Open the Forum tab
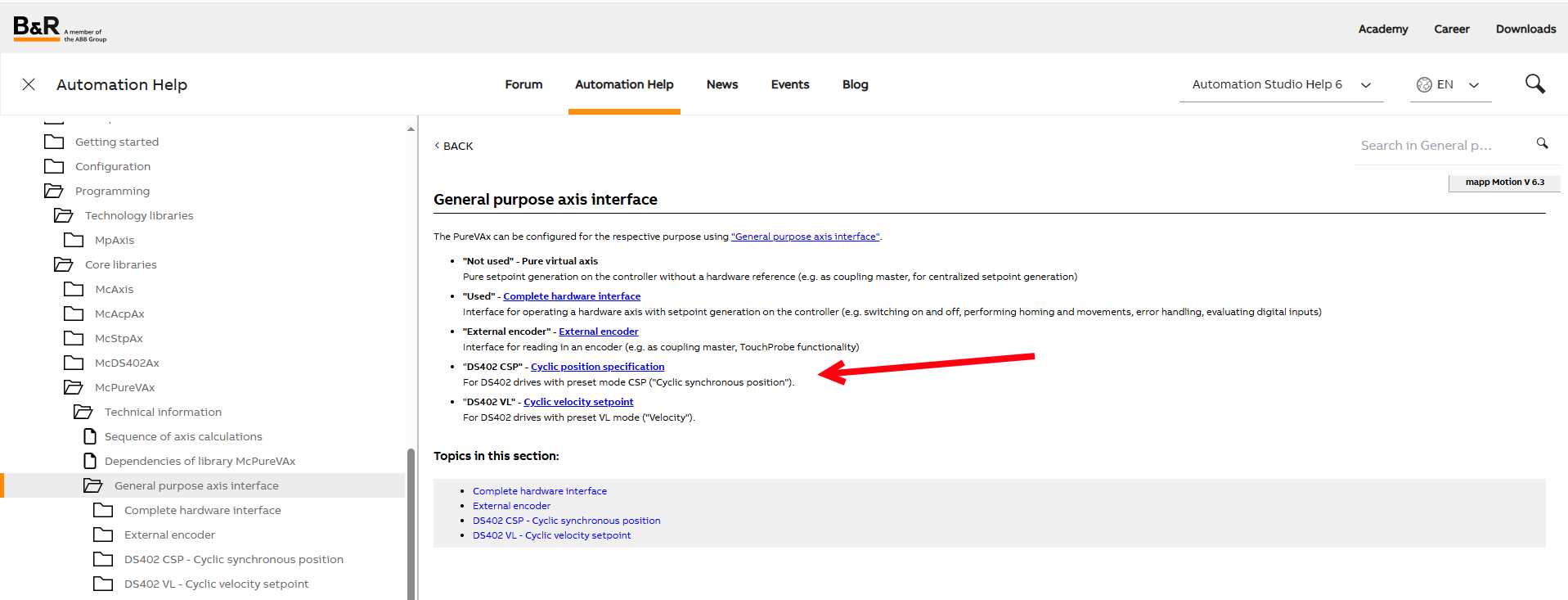Viewport: 1568px width, 600px height. pos(523,84)
